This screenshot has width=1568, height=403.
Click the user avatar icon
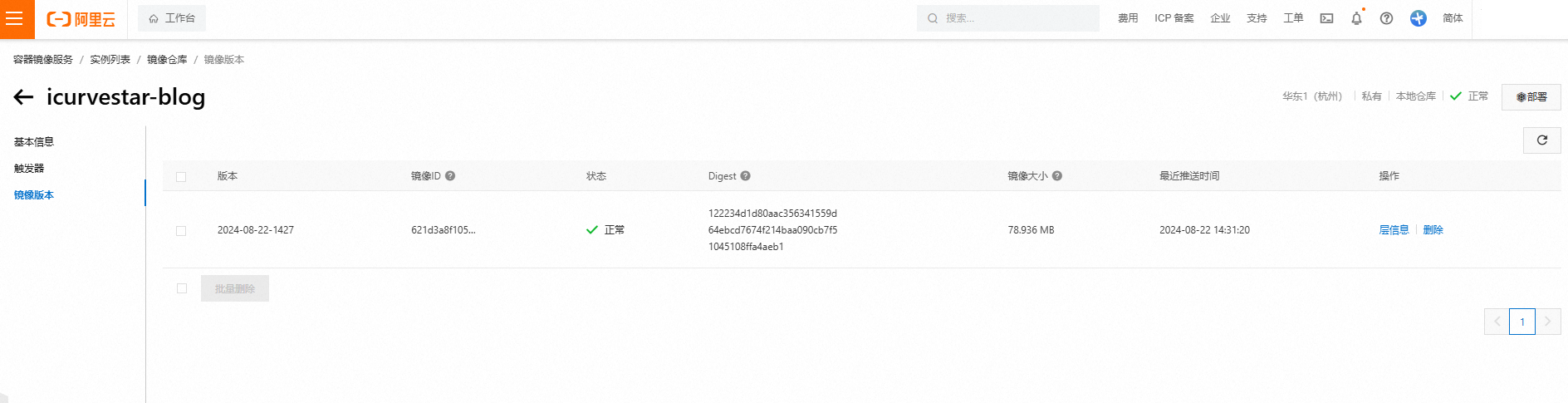coord(1418,18)
